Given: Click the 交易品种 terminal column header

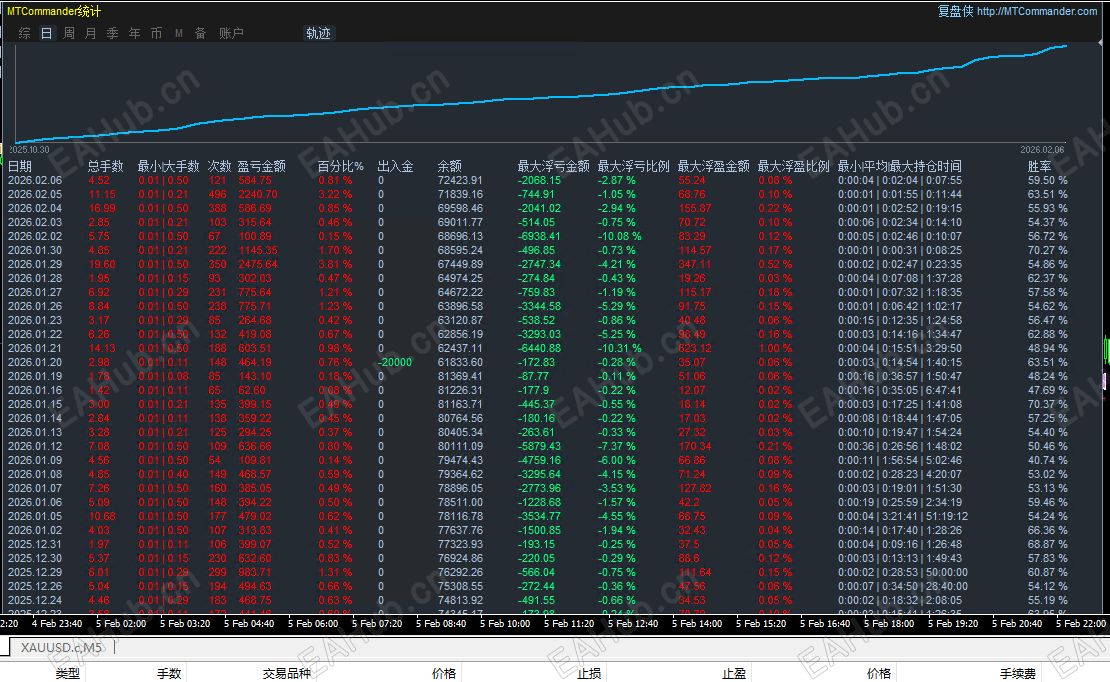Looking at the screenshot, I should (287, 674).
